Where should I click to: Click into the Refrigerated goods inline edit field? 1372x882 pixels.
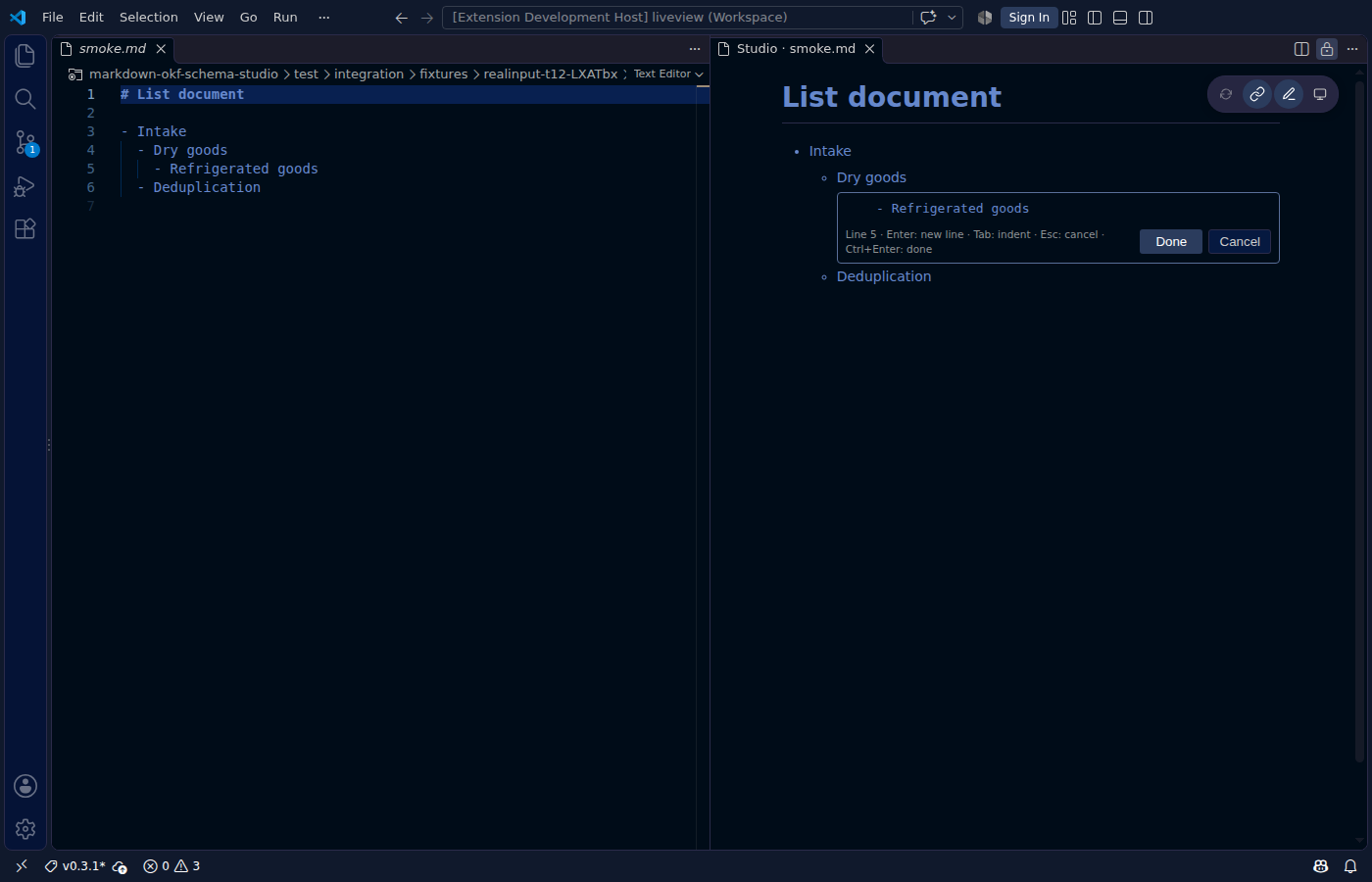[1058, 209]
